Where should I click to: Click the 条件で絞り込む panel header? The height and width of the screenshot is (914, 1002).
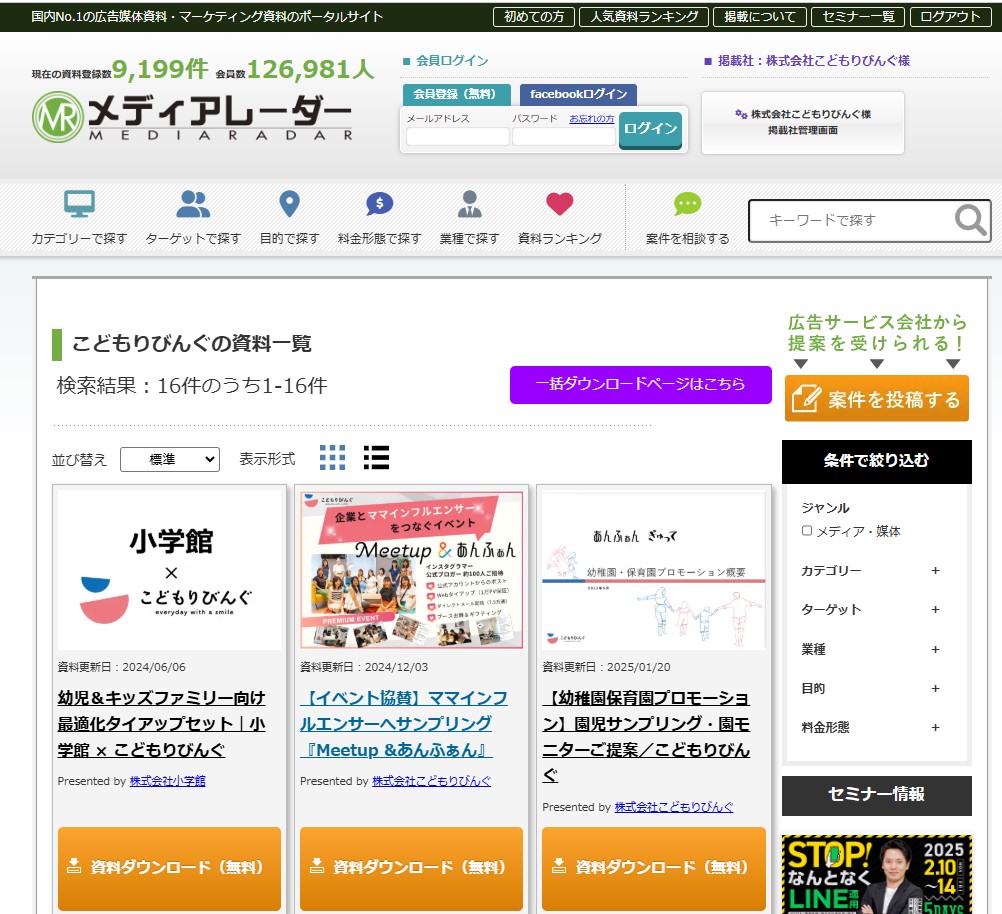point(877,461)
